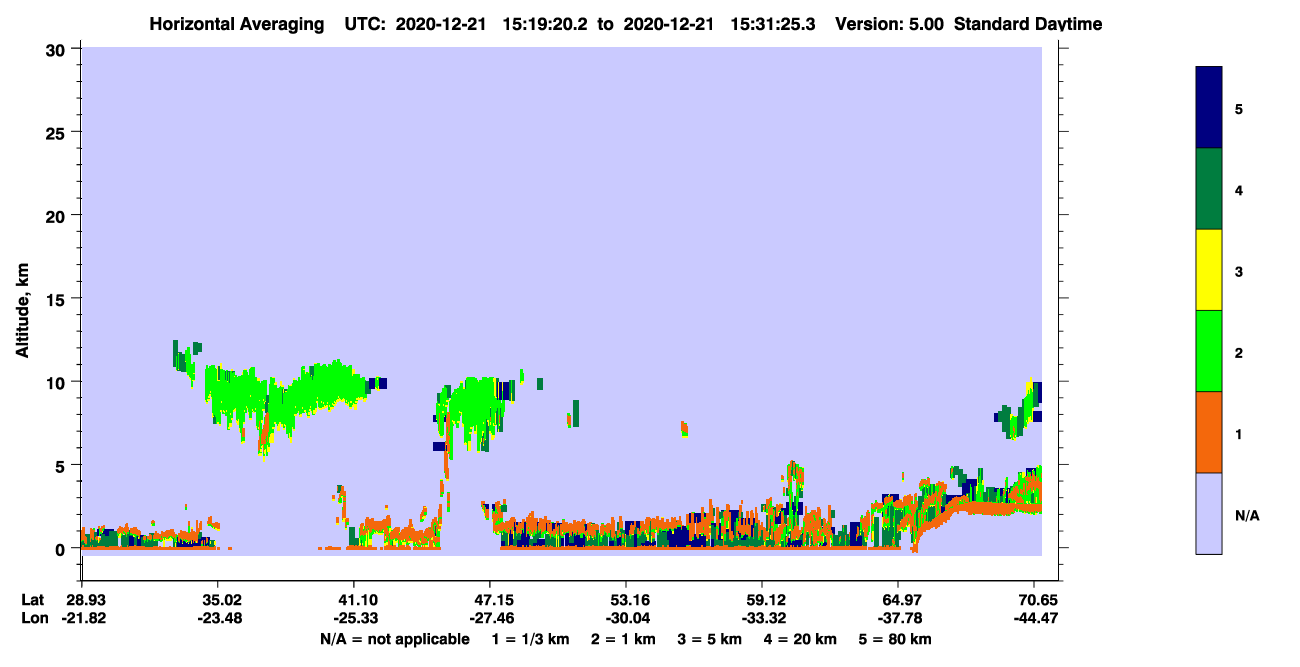1300x667 pixels.
Task: Click the dark blue colorbar segment labeled 5
Action: [x=1209, y=108]
